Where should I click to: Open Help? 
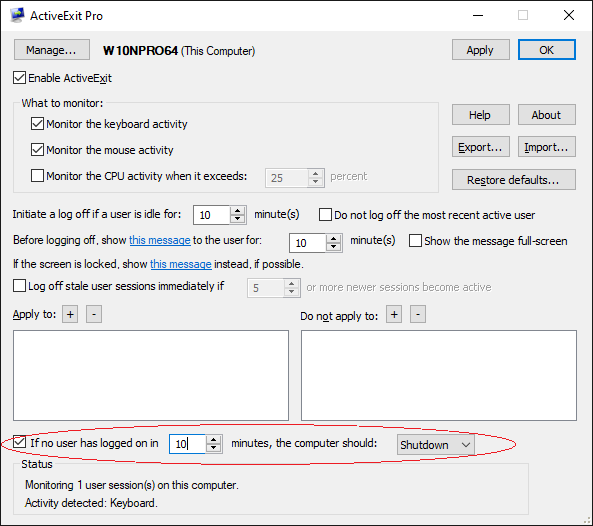(x=480, y=115)
